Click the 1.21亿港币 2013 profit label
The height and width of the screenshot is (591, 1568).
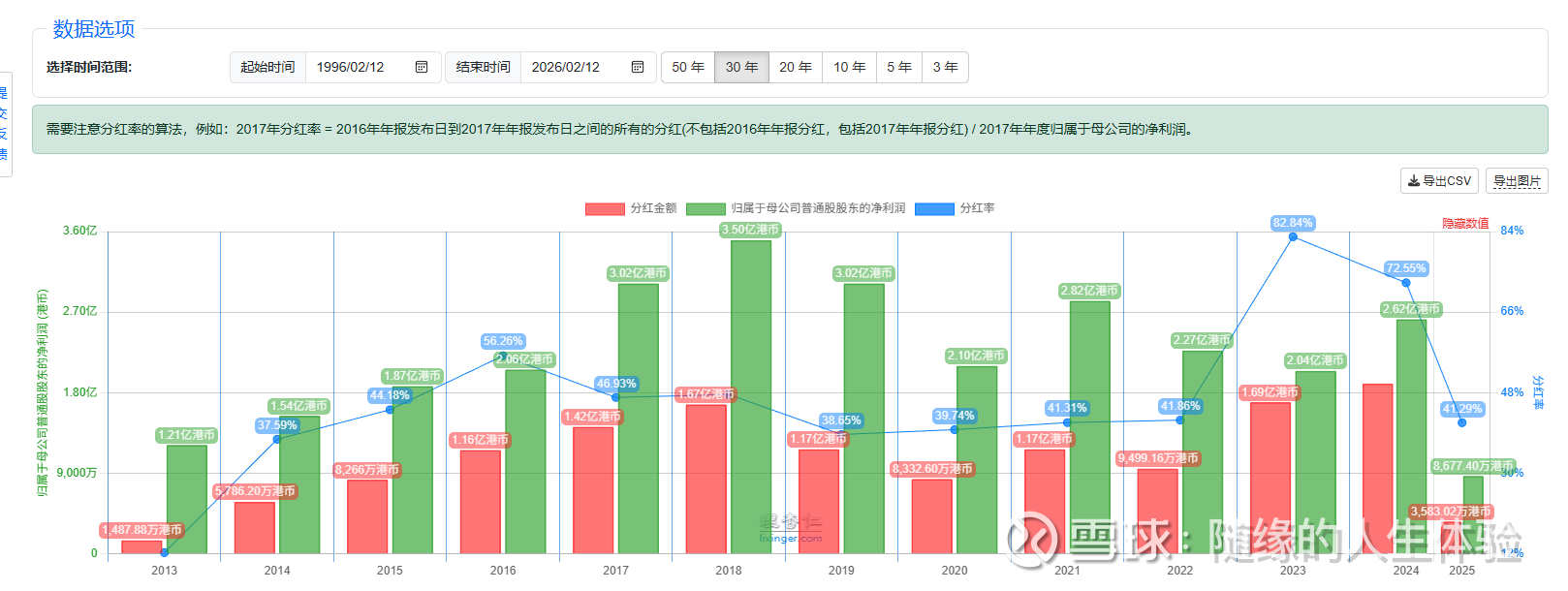click(x=187, y=435)
